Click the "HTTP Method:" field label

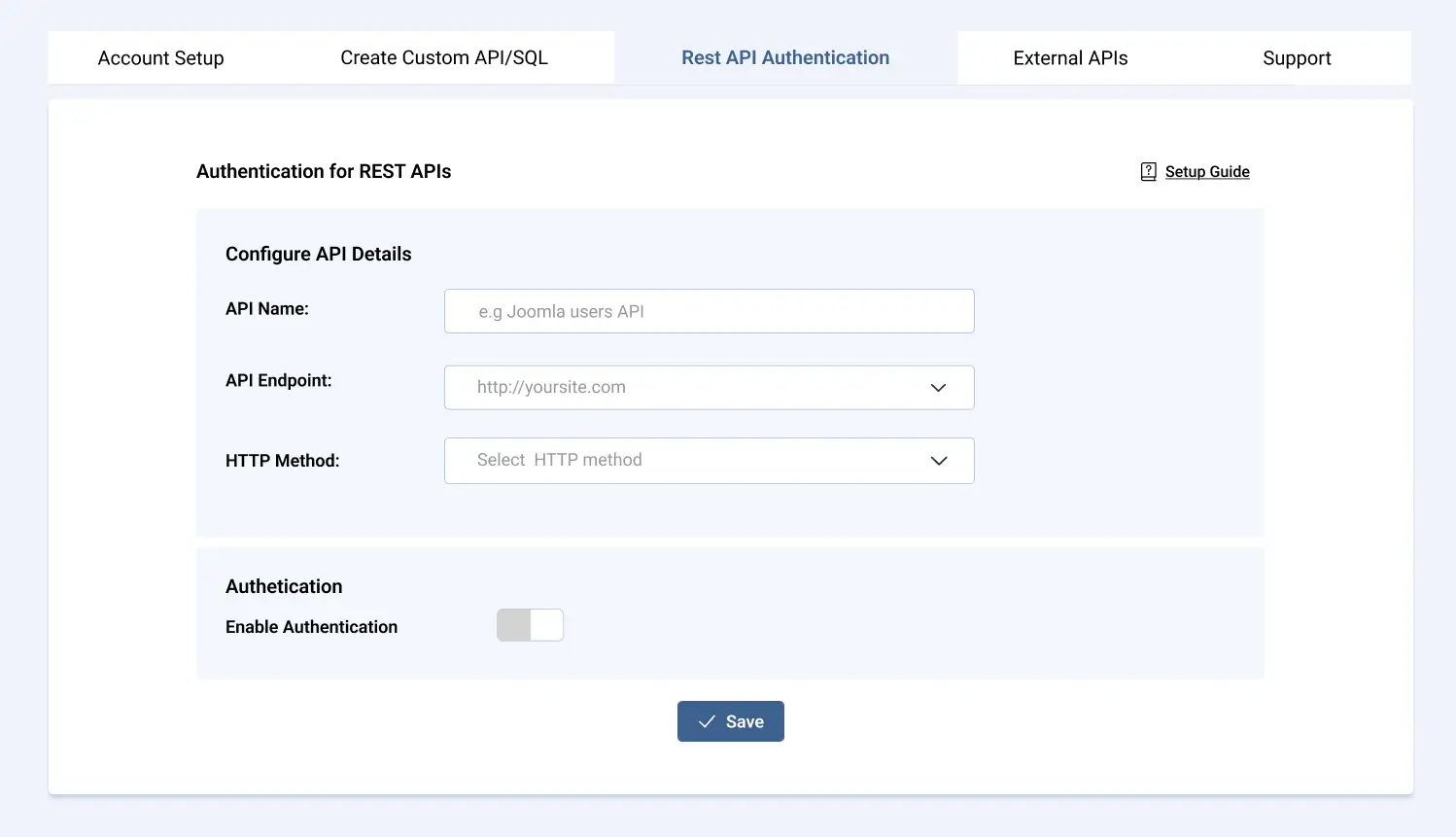[283, 461]
